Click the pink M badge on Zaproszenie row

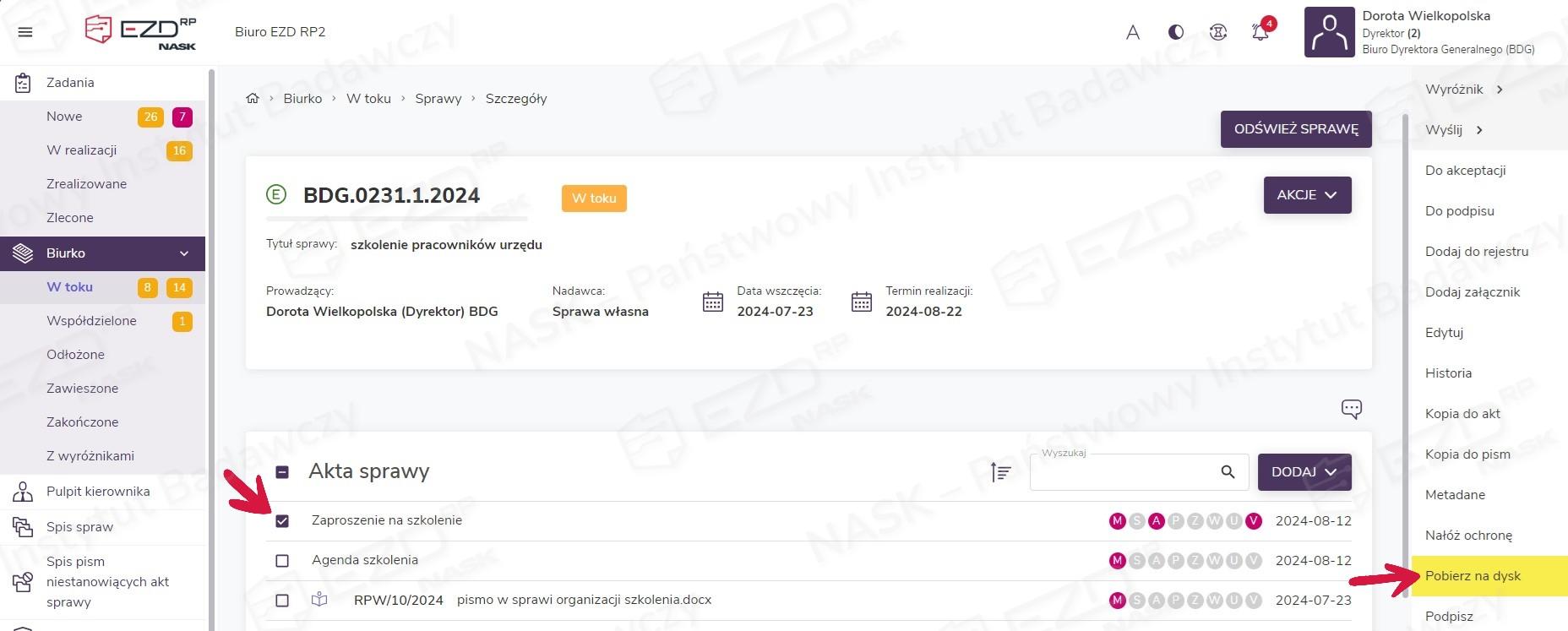coord(1117,521)
